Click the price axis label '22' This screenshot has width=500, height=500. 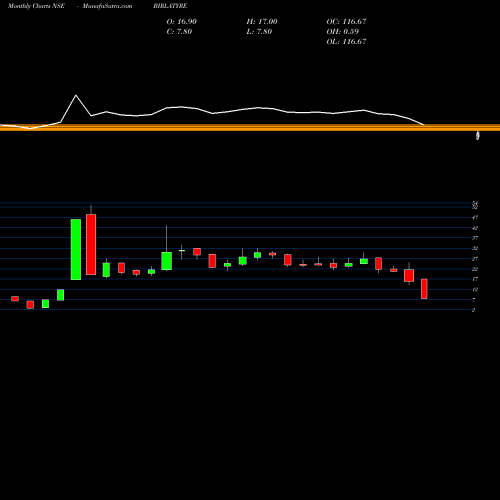(x=475, y=269)
